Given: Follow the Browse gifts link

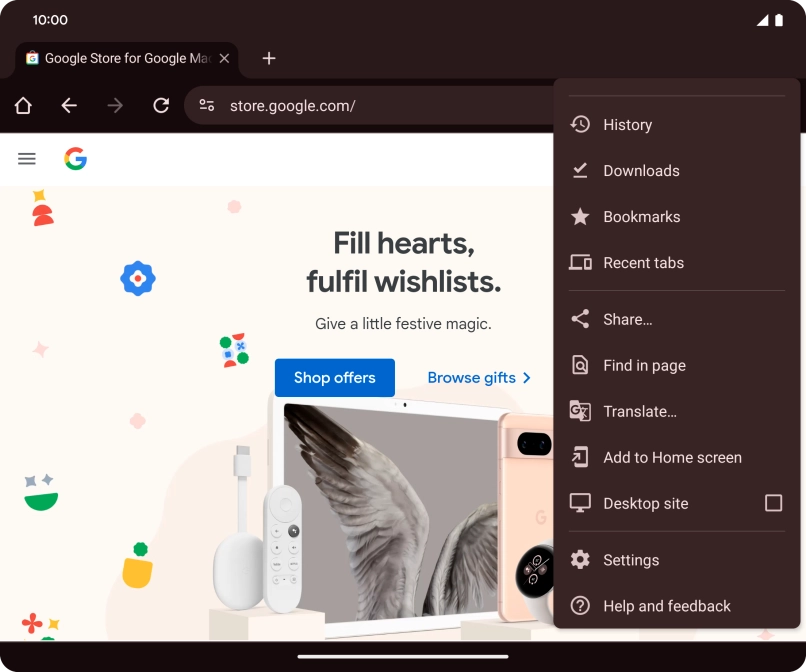Looking at the screenshot, I should (479, 378).
